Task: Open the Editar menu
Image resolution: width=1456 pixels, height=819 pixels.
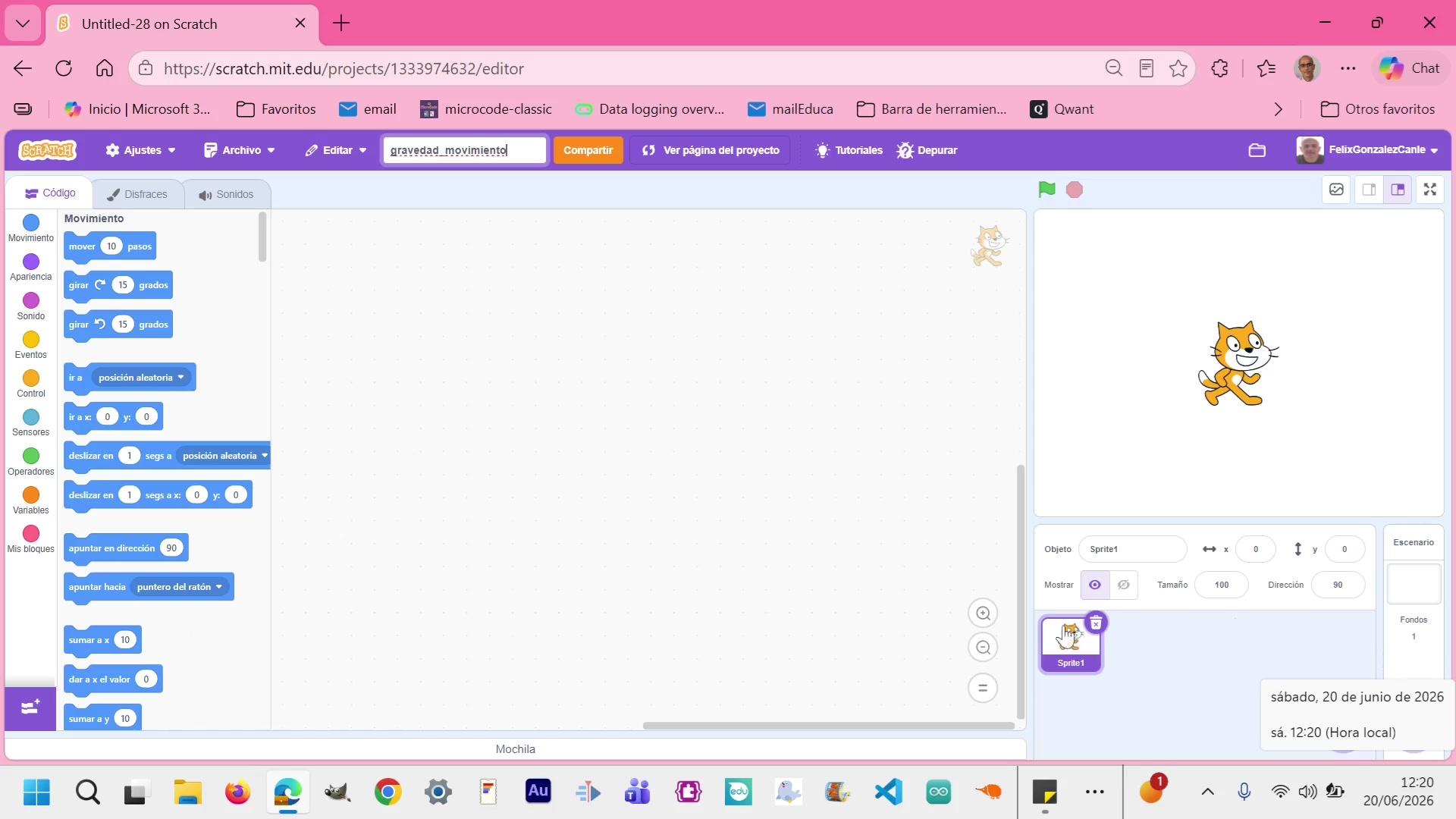Action: (x=336, y=150)
